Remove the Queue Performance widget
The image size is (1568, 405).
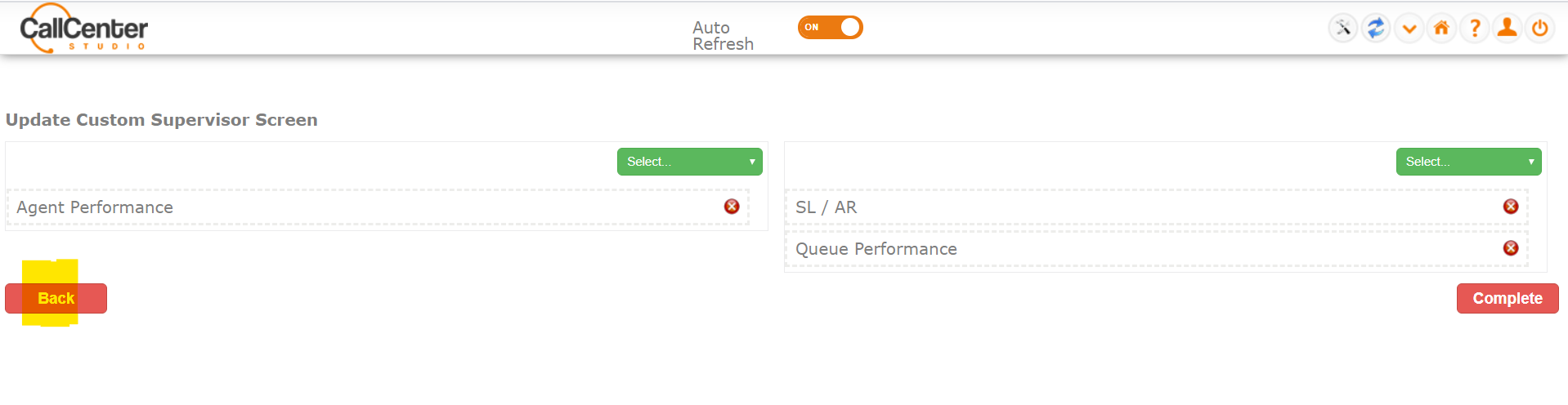pos(1511,248)
